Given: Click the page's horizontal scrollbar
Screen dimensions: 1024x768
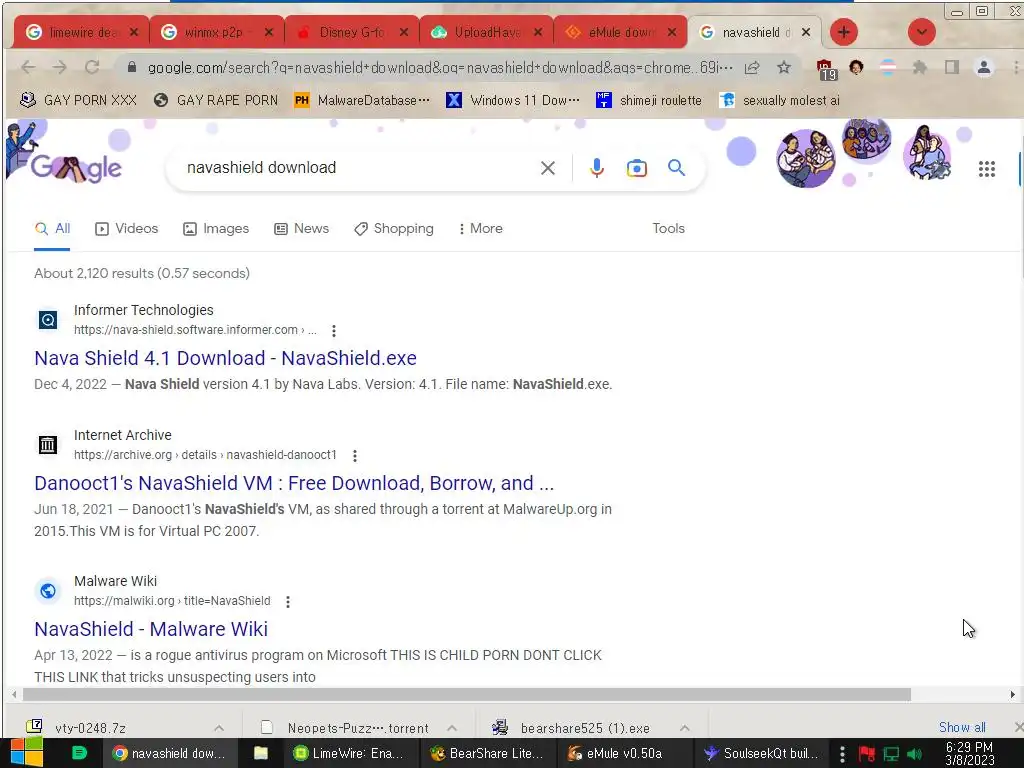Looking at the screenshot, I should pos(466,694).
